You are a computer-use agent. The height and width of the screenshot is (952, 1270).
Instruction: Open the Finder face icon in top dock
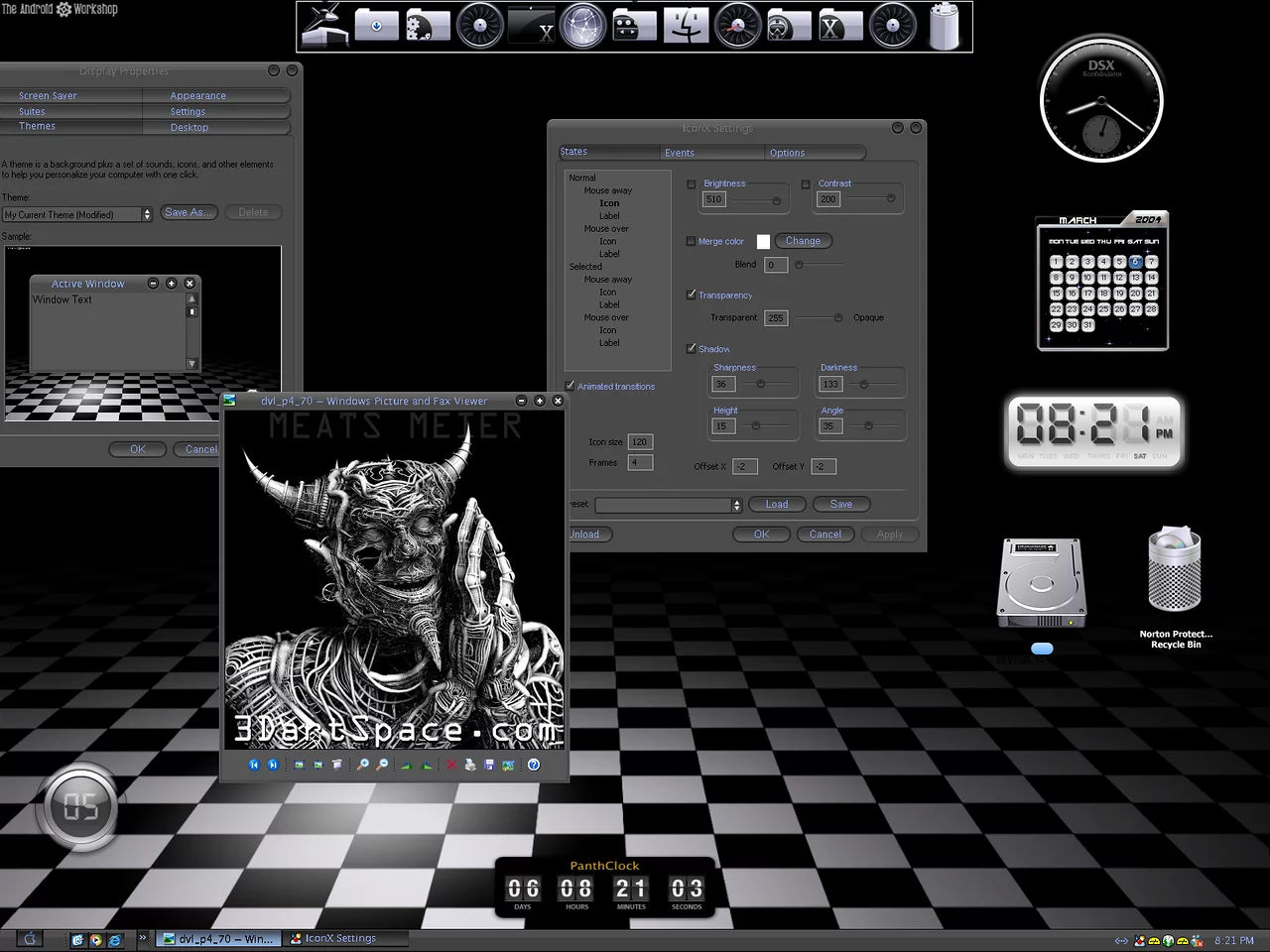click(x=686, y=27)
